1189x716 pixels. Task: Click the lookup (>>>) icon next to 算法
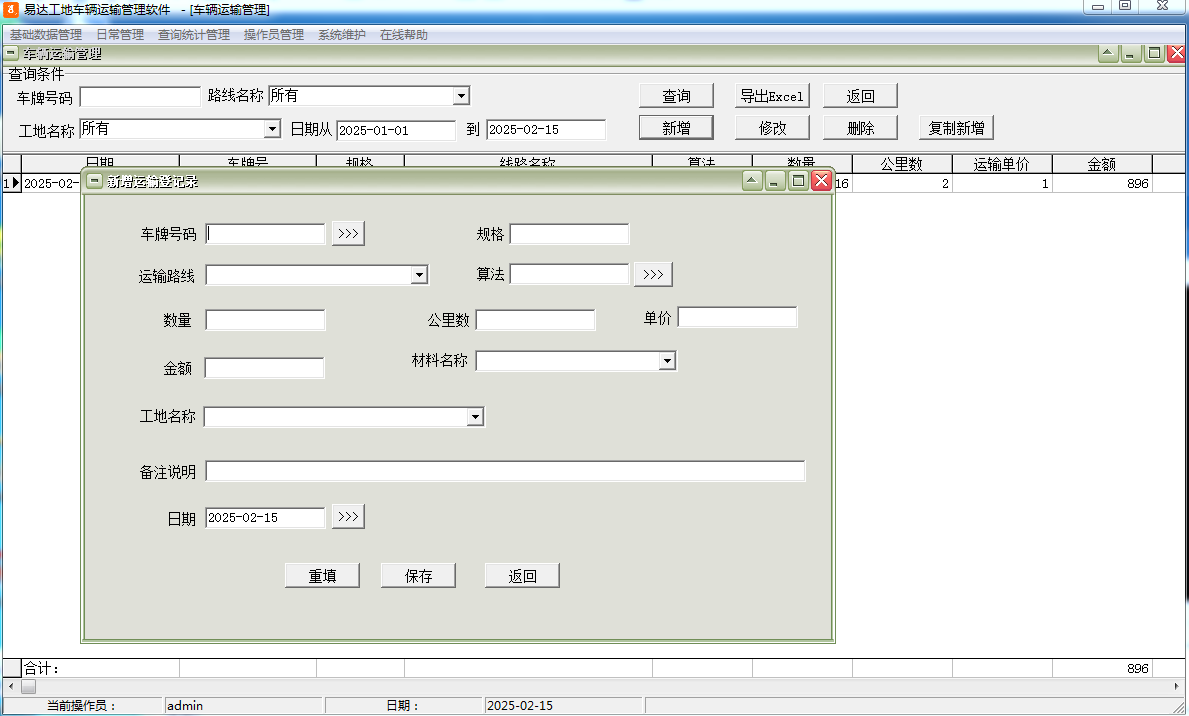[x=652, y=273]
